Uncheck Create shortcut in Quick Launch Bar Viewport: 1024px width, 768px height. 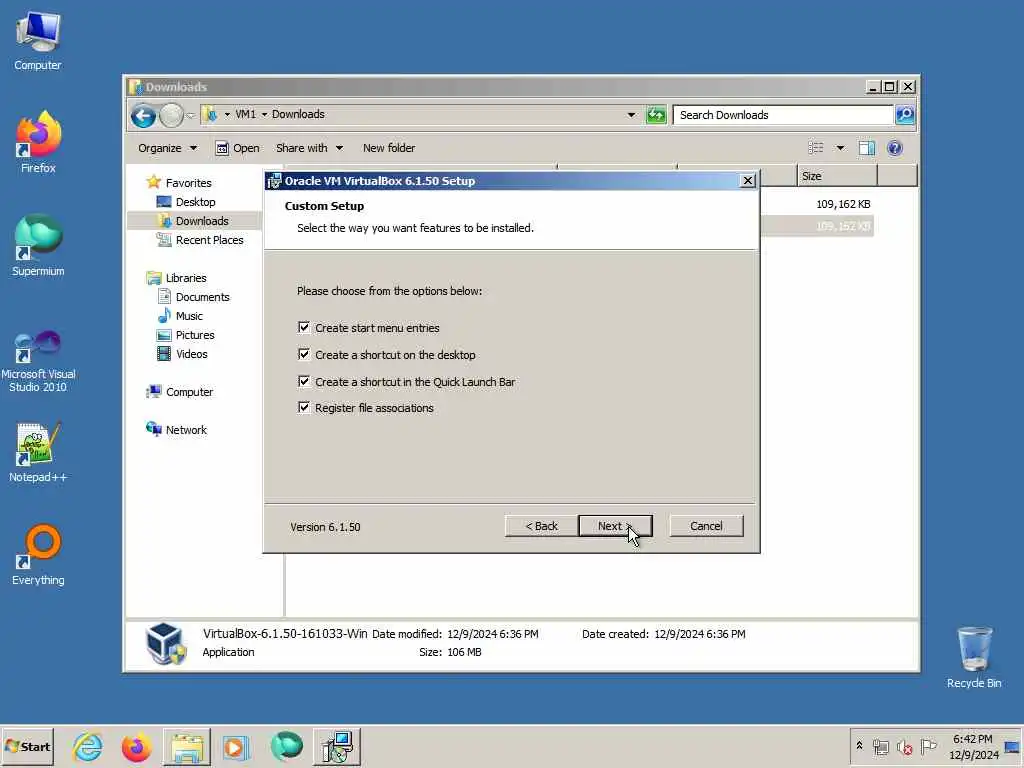point(304,381)
